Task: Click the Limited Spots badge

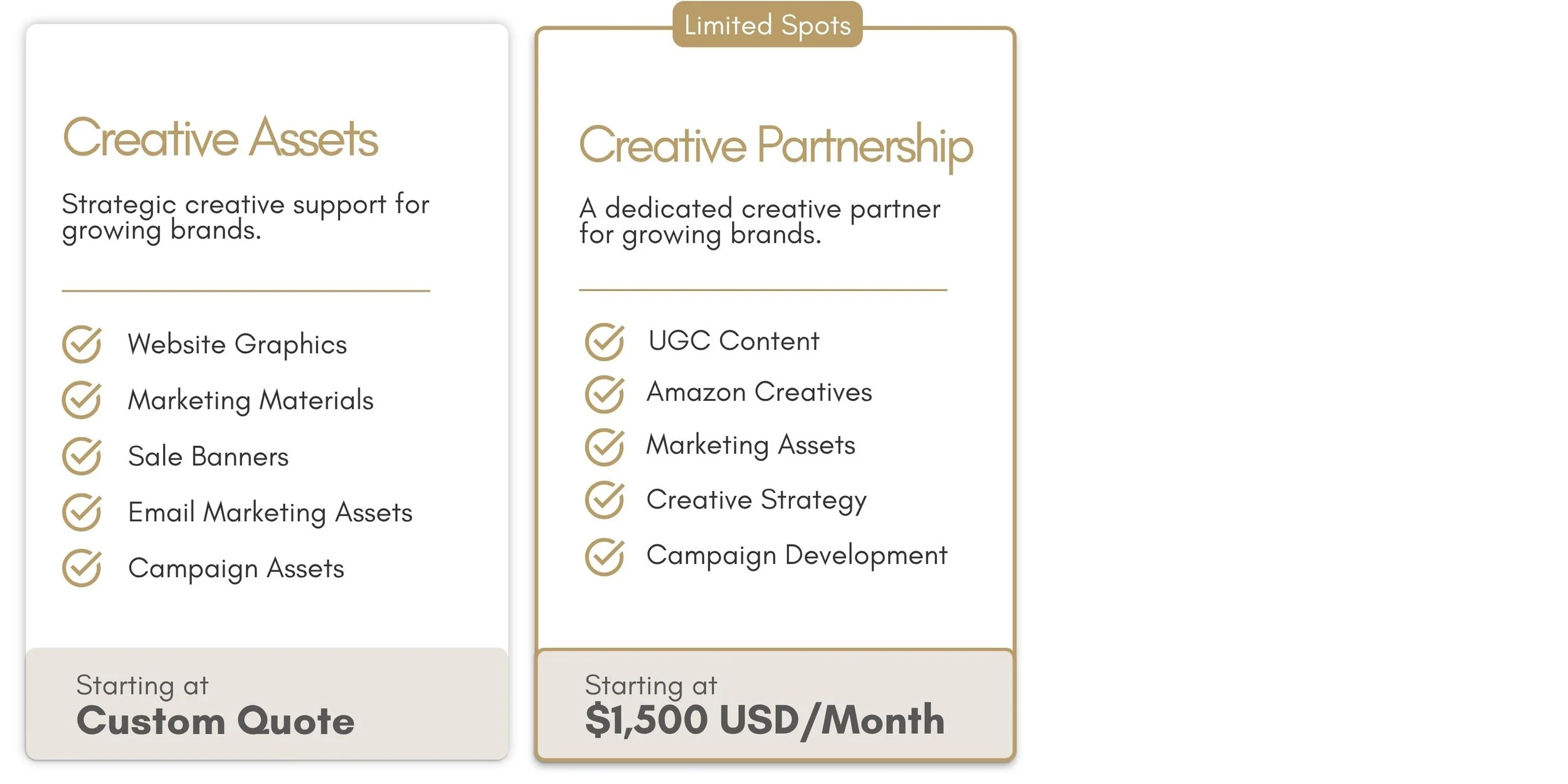Action: tap(767, 25)
